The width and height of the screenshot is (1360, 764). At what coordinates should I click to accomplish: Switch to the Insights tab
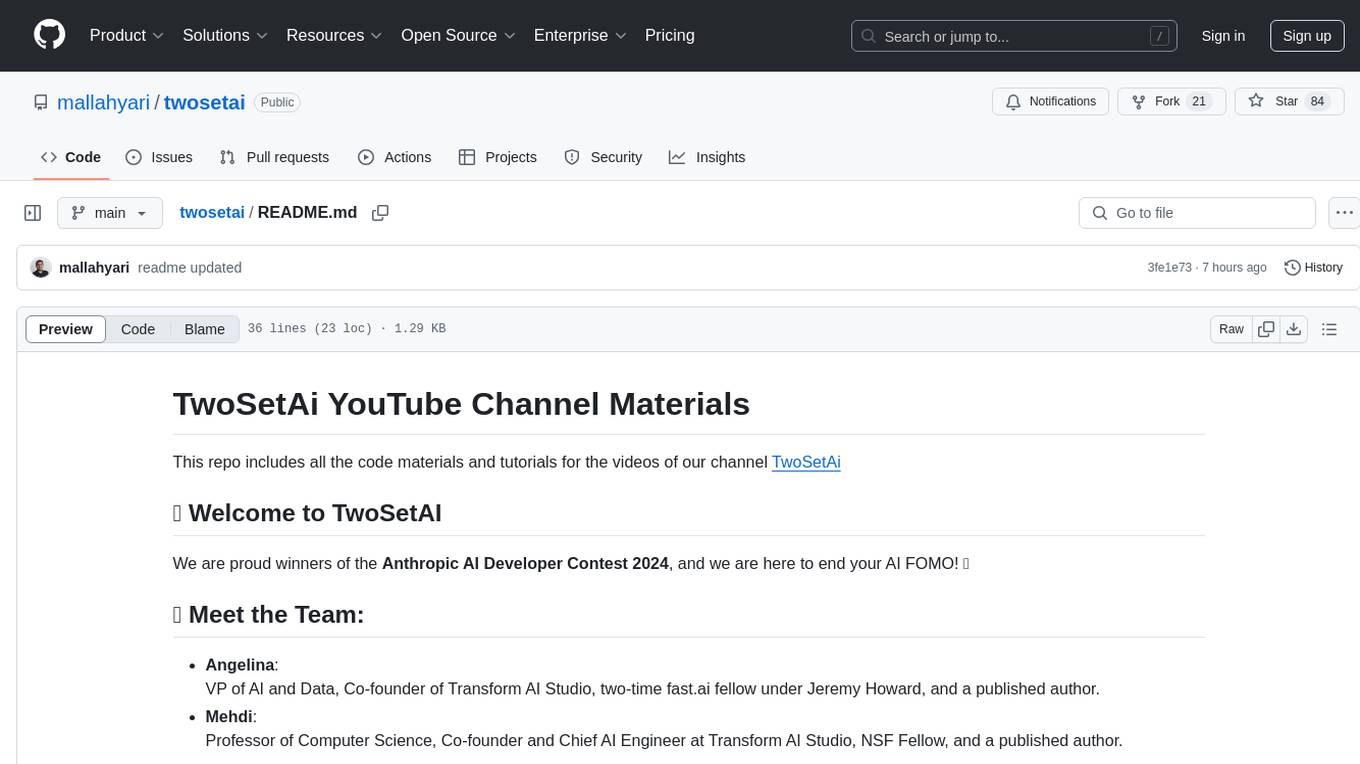pos(707,157)
